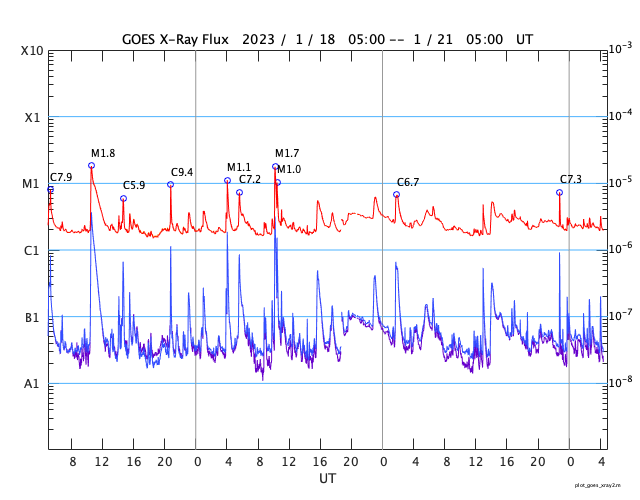Click the 10^-3 flux value on right axis

coord(620,48)
